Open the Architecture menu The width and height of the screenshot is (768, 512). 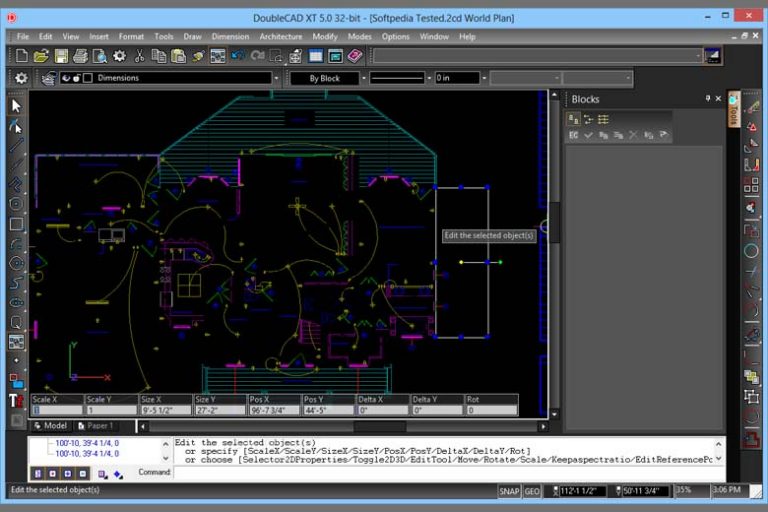(x=281, y=37)
